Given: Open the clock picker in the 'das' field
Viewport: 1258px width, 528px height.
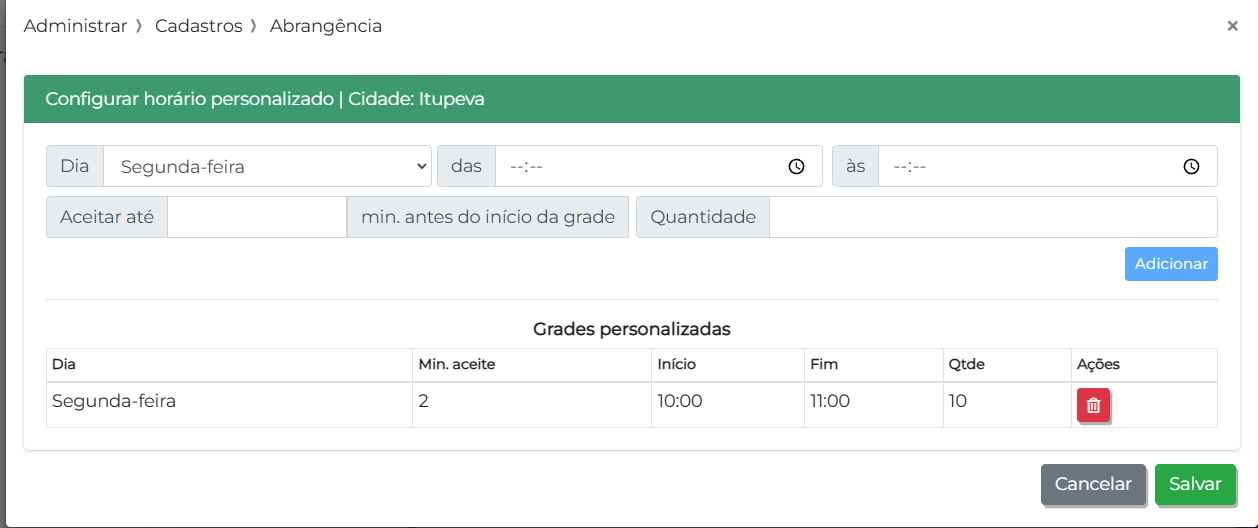Looking at the screenshot, I should [x=796, y=167].
